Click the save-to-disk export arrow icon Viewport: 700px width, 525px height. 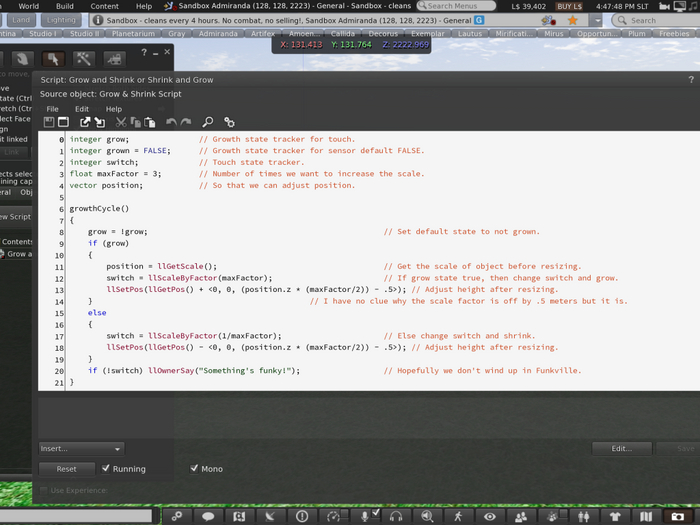coord(84,122)
